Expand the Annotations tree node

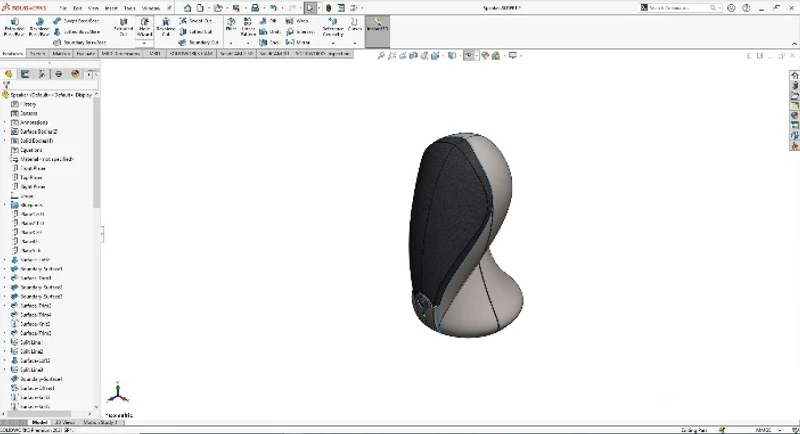5,122
